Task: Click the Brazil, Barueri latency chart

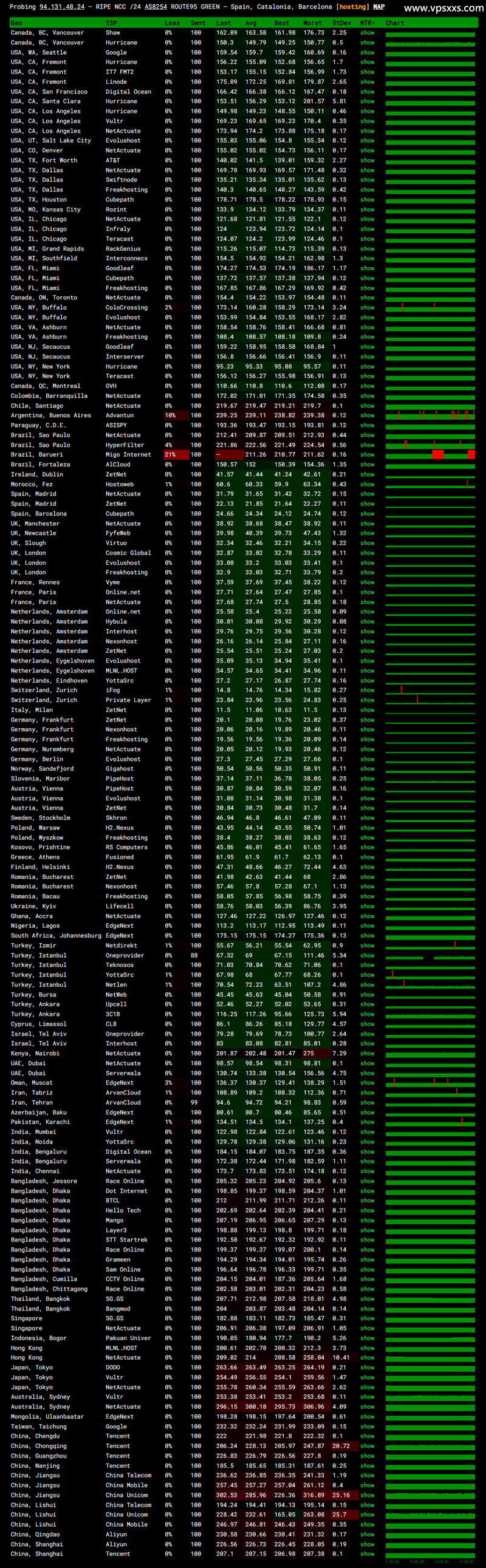Action: (x=430, y=455)
